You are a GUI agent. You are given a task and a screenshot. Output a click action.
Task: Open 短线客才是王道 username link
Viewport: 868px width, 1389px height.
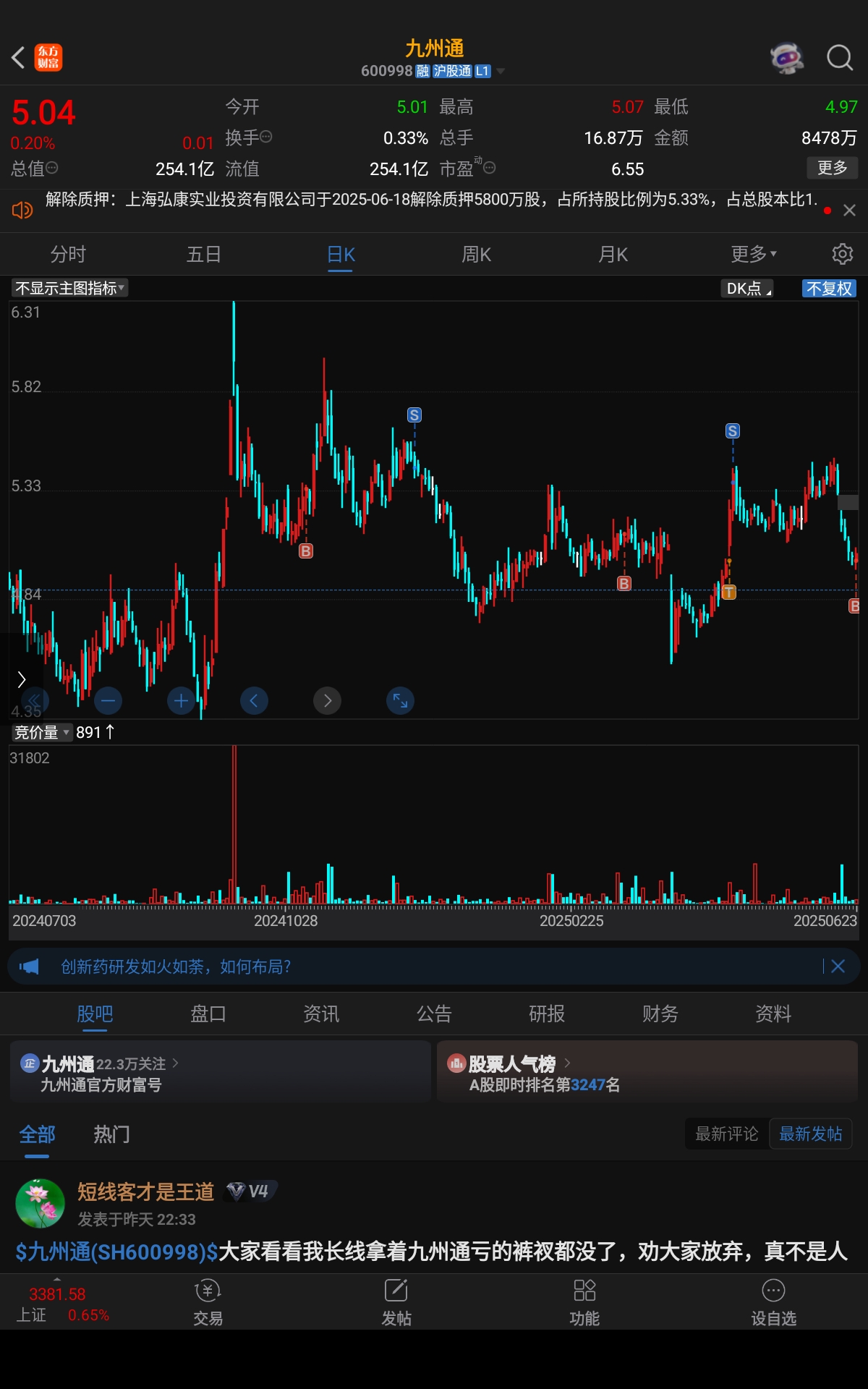(146, 1191)
